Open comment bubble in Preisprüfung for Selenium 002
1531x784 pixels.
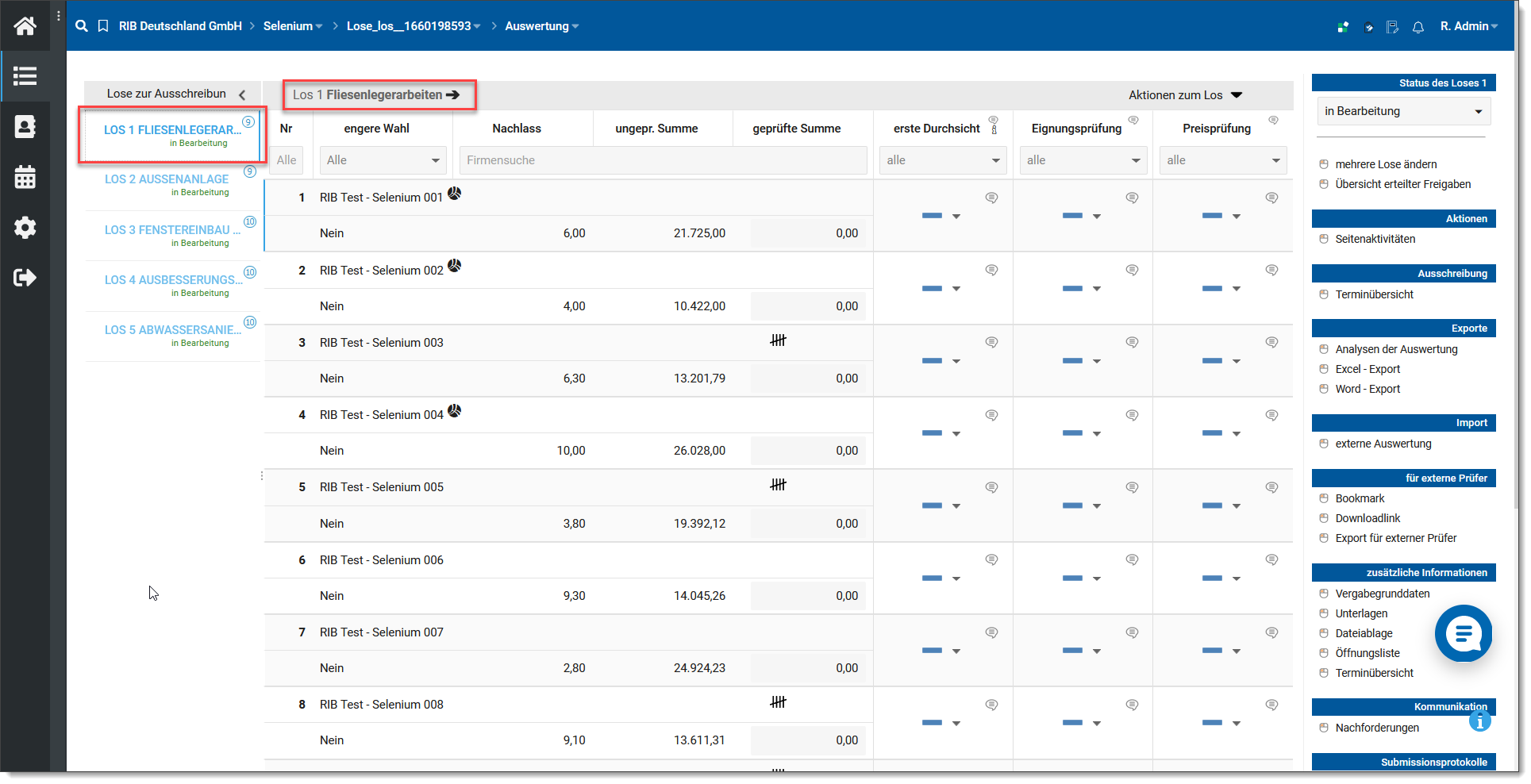(1271, 271)
